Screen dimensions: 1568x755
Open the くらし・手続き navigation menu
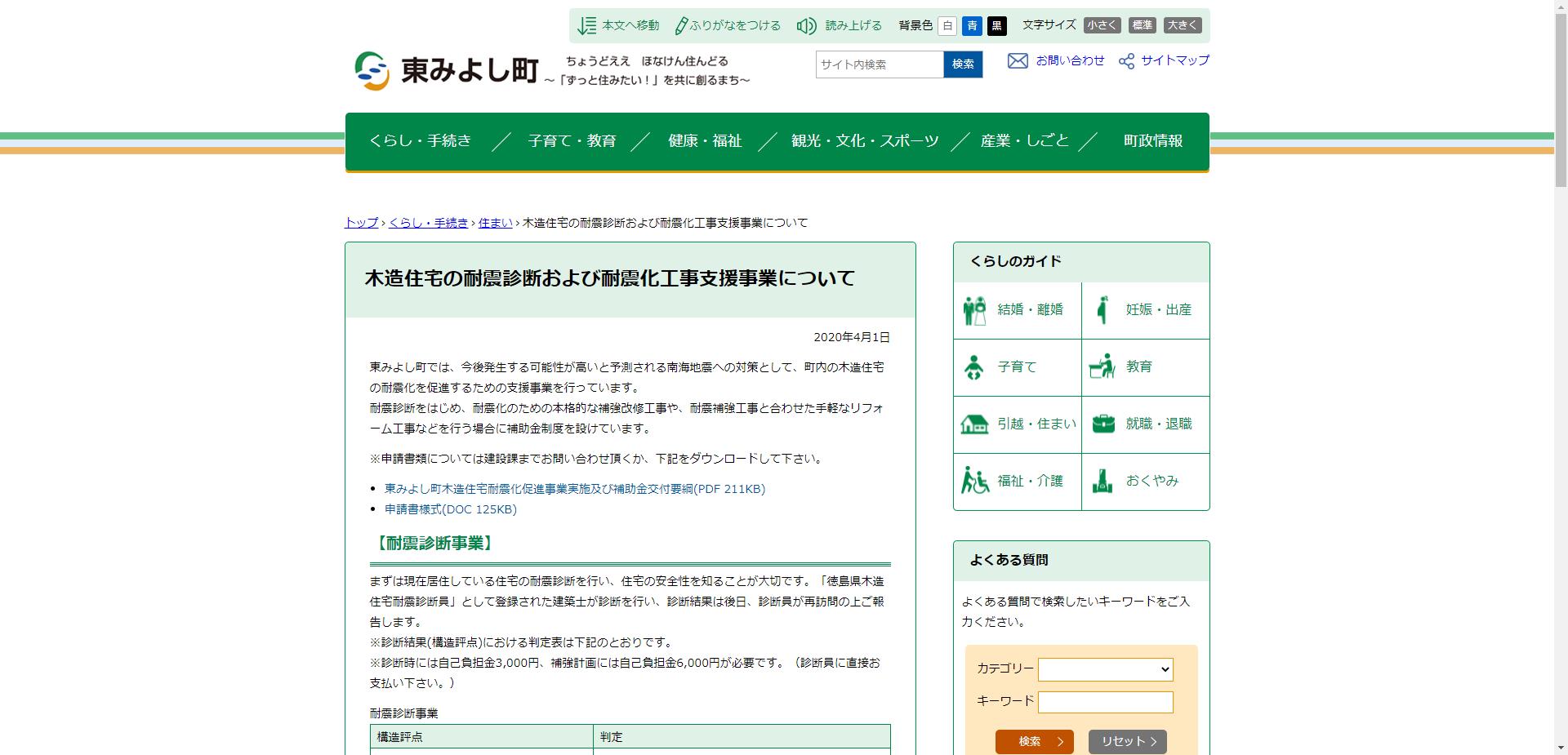point(420,140)
